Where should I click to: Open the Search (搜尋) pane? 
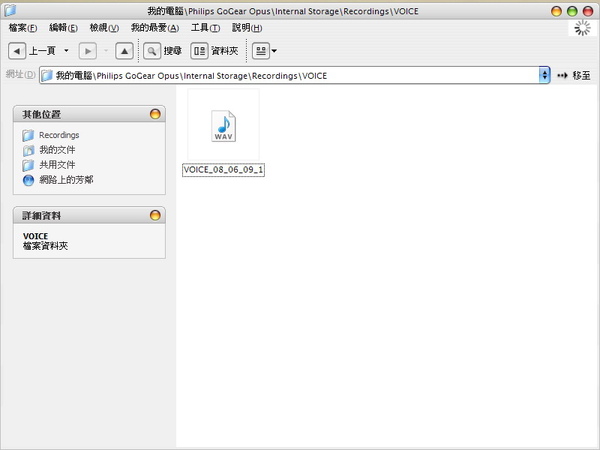pyautogui.click(x=163, y=51)
